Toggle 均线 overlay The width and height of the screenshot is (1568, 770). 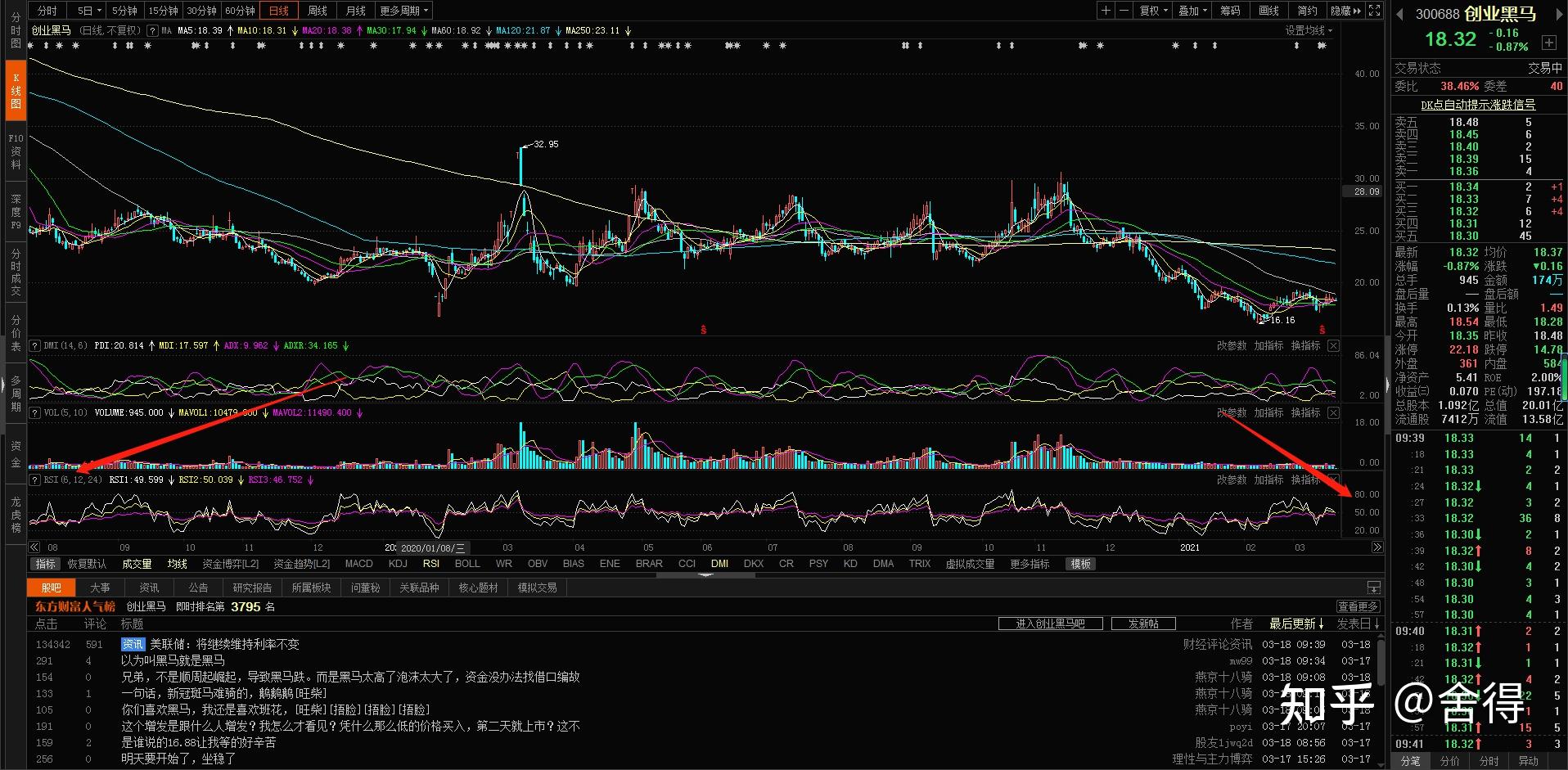pos(177,564)
